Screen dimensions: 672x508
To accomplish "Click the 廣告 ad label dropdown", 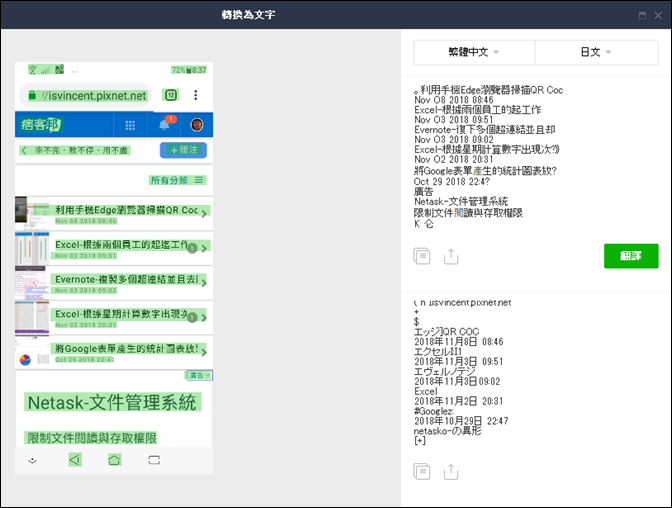I will [x=199, y=375].
